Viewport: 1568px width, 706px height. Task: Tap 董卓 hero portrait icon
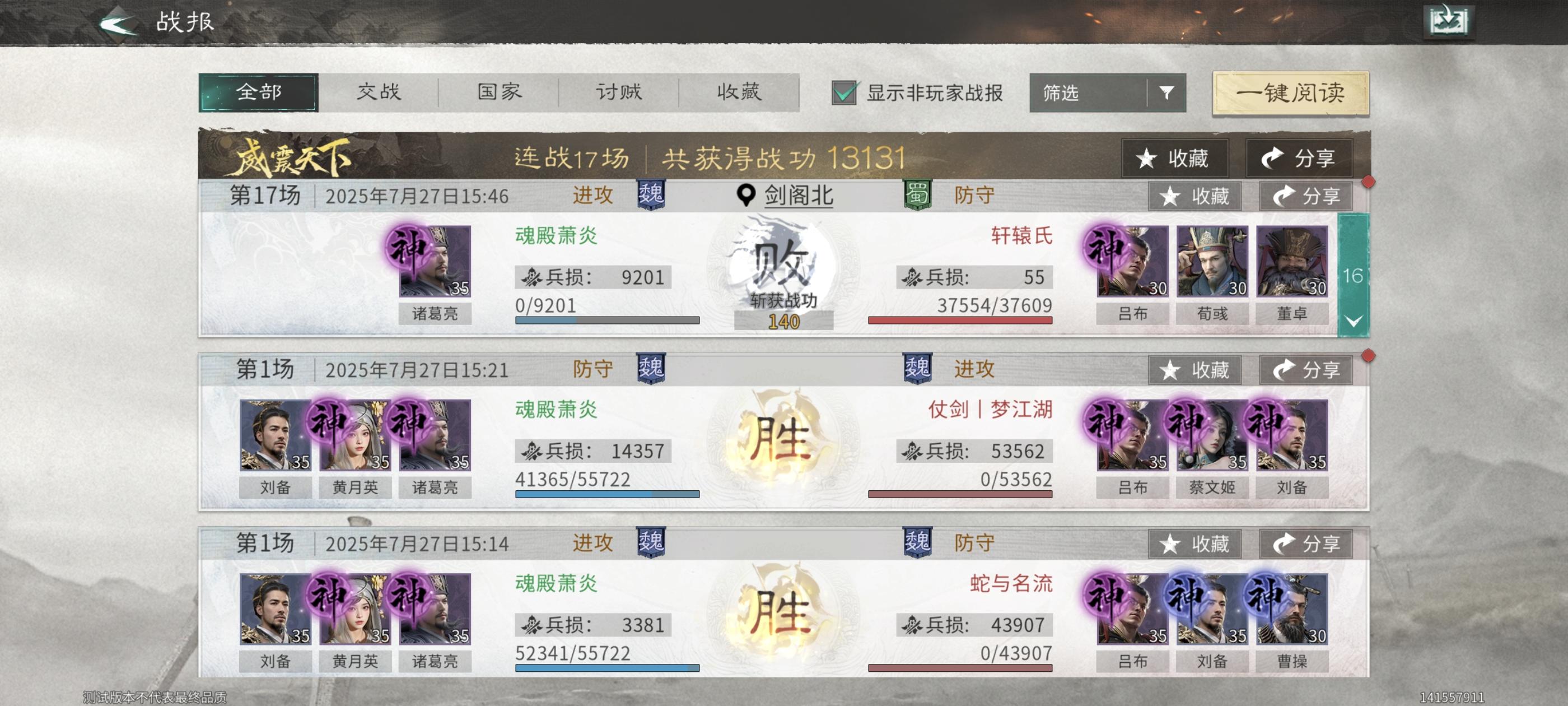pos(1292,261)
